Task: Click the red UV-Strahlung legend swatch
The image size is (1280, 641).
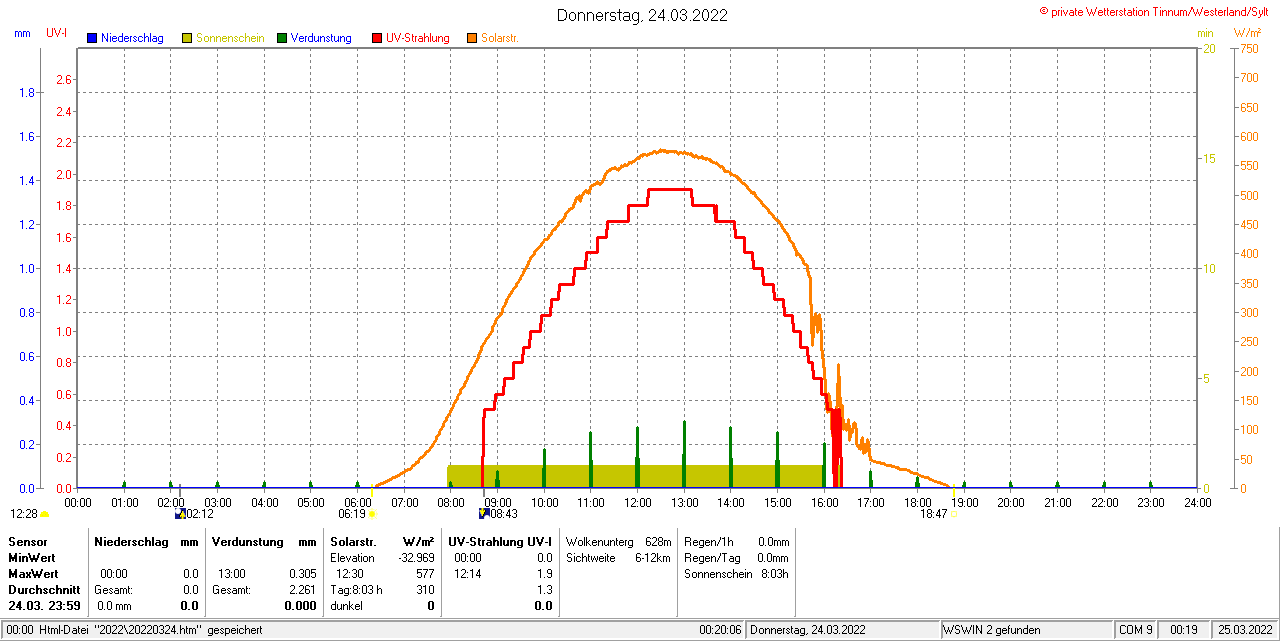Action: tap(377, 38)
